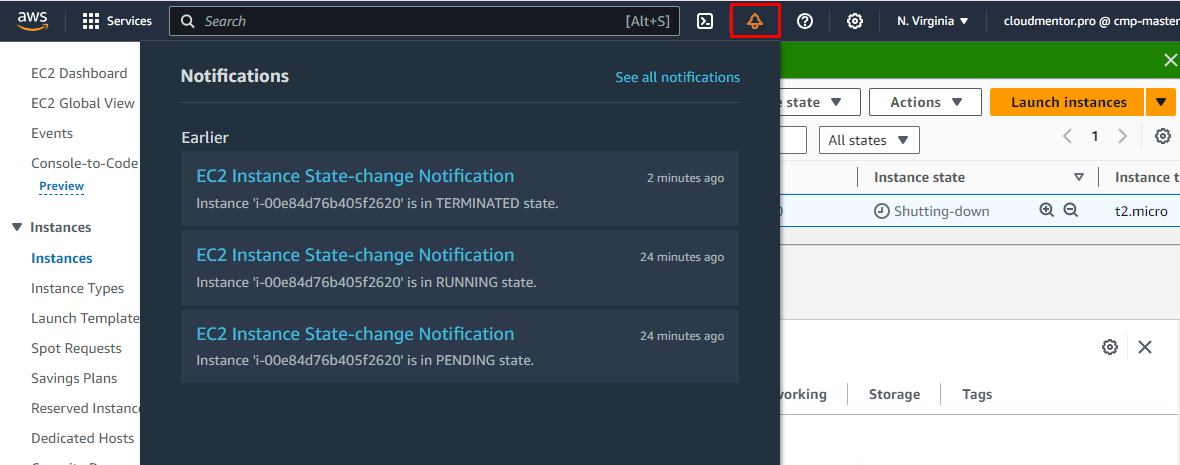The height and width of the screenshot is (465, 1180).
Task: Switch to the Storage tab
Action: click(894, 394)
